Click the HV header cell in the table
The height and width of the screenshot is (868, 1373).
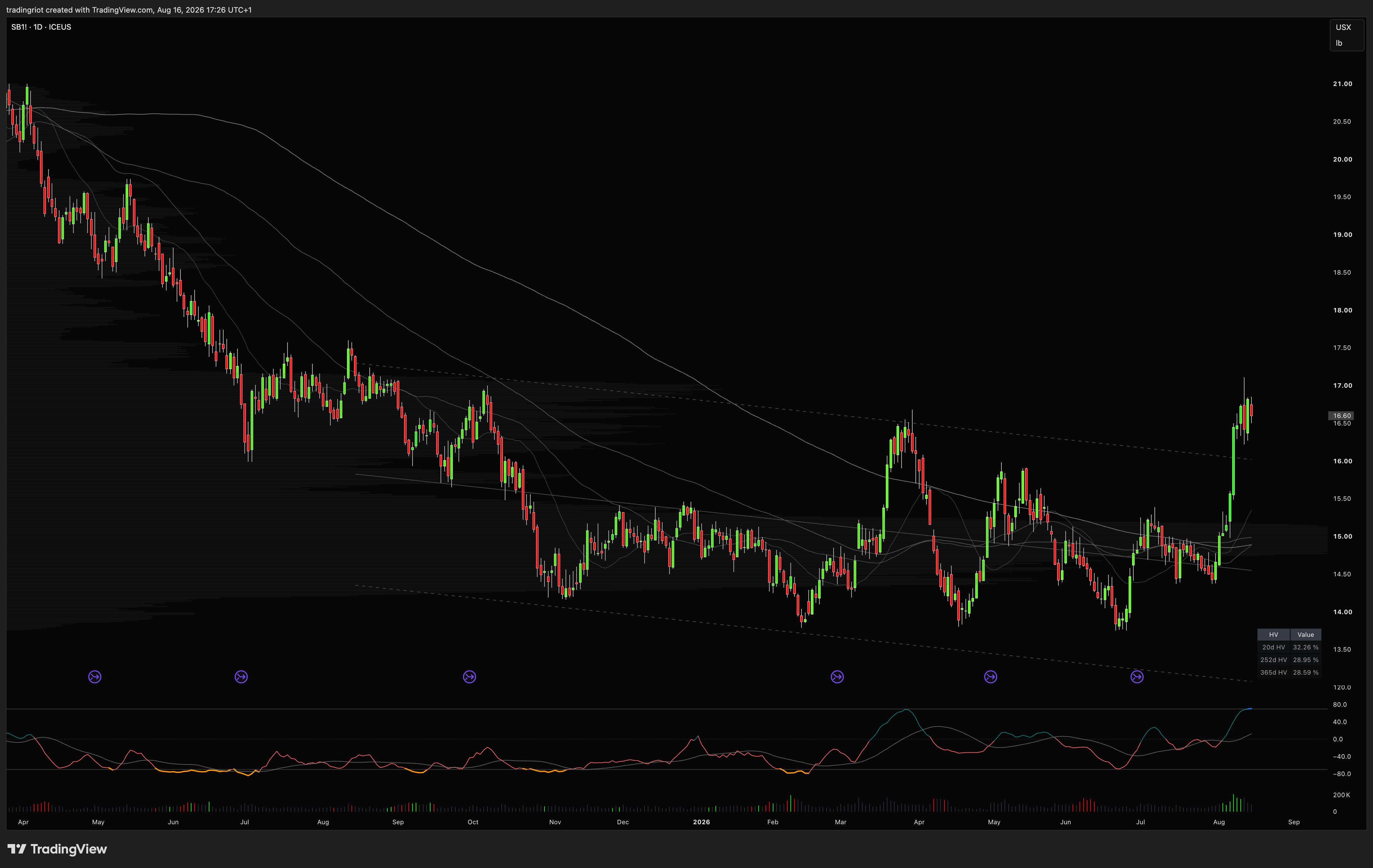click(1273, 635)
